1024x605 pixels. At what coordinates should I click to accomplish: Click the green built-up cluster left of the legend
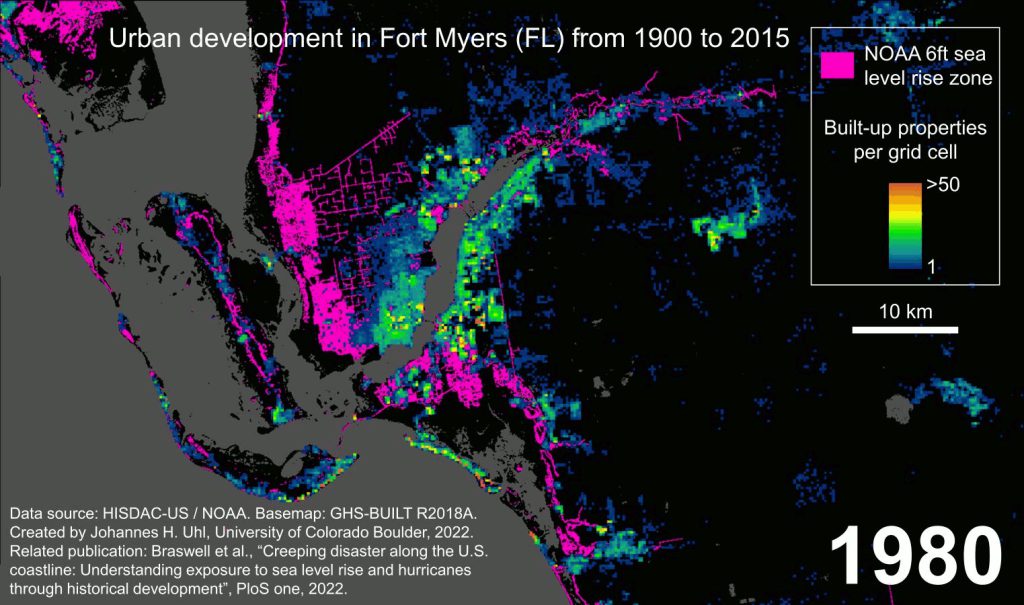coord(720,228)
